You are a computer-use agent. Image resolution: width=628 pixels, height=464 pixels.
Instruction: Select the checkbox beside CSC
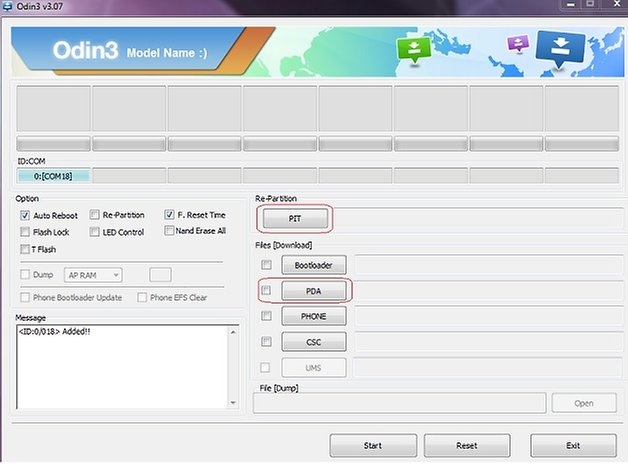tap(266, 341)
